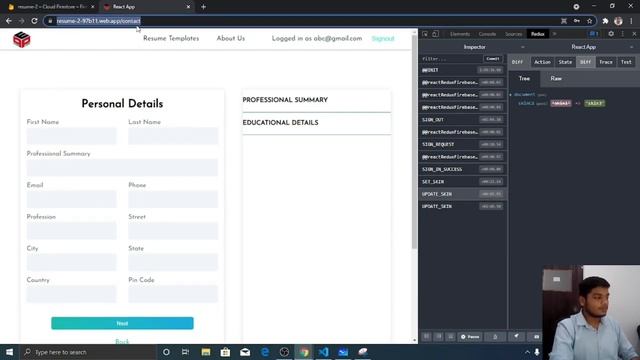Open the About Us nav link

point(231,38)
